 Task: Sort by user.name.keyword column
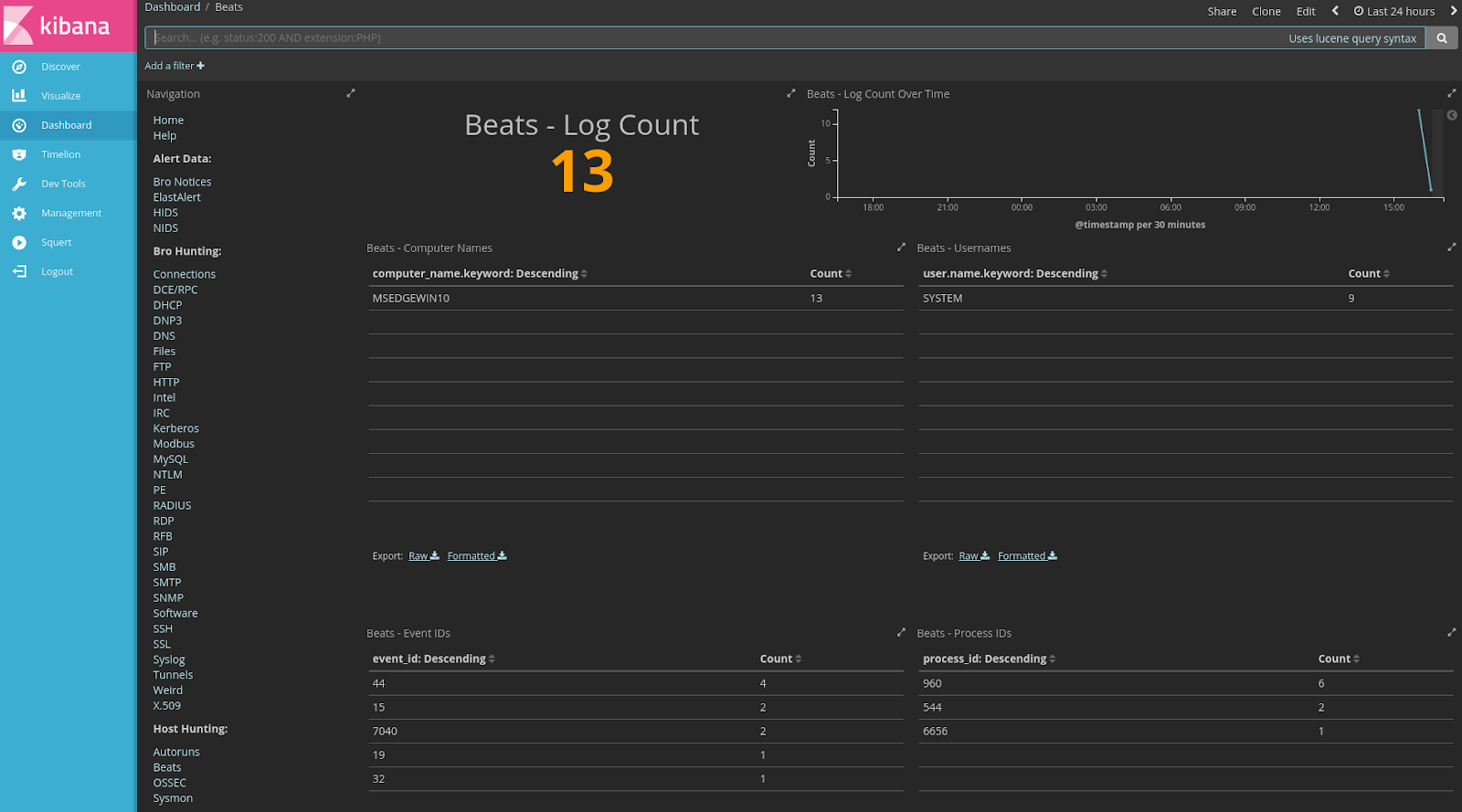tap(1015, 273)
